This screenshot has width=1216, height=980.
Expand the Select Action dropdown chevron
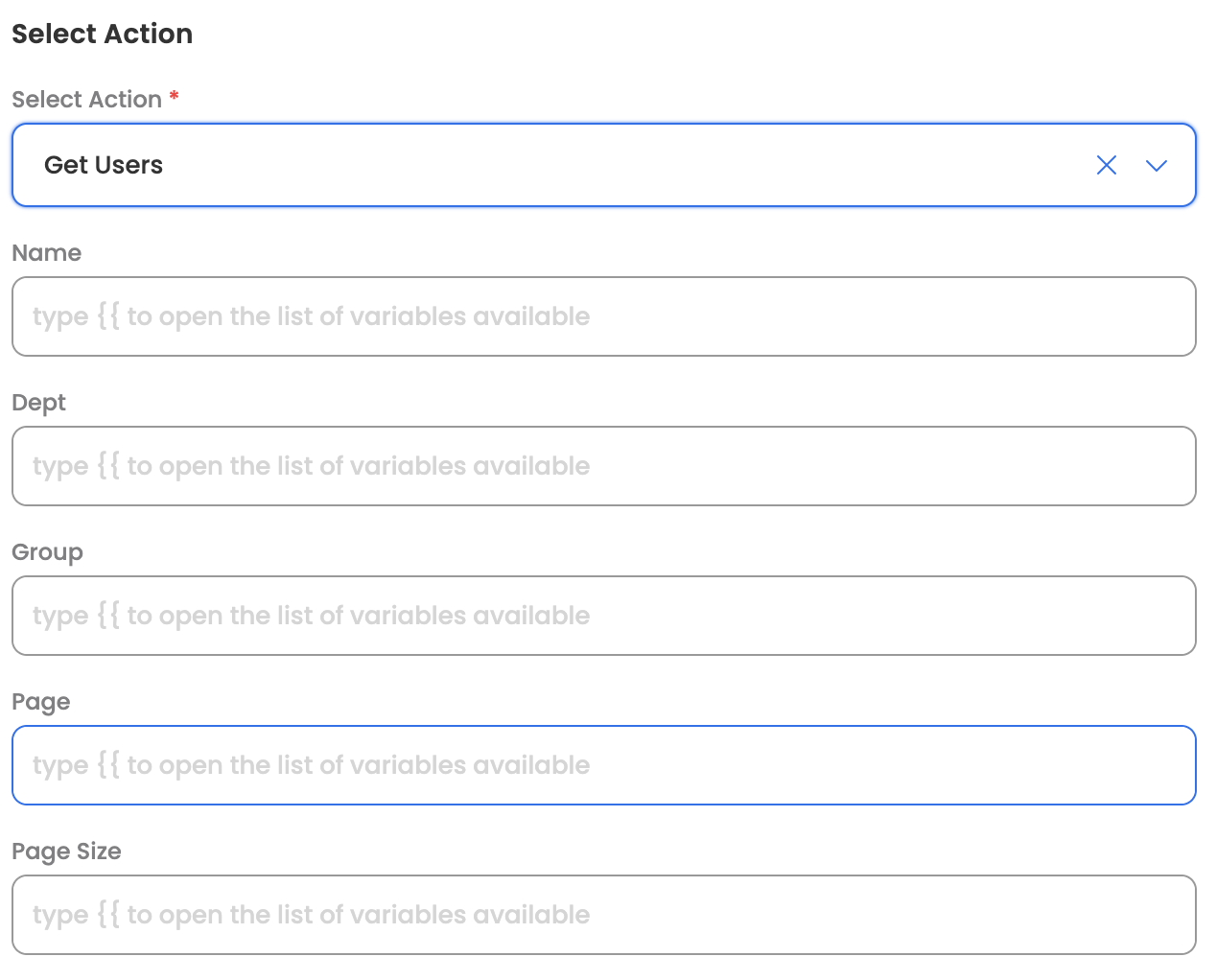click(1156, 165)
